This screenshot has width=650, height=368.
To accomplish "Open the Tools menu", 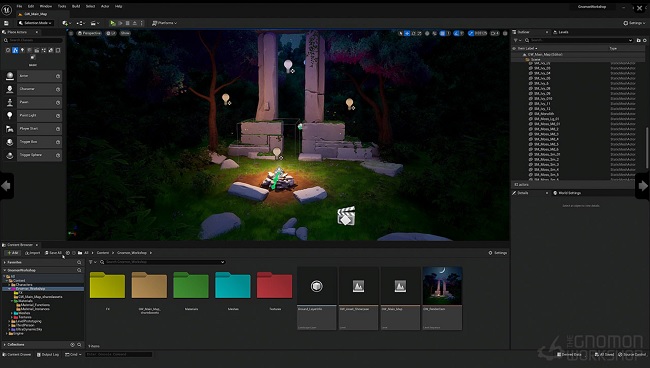I will 62,6.
